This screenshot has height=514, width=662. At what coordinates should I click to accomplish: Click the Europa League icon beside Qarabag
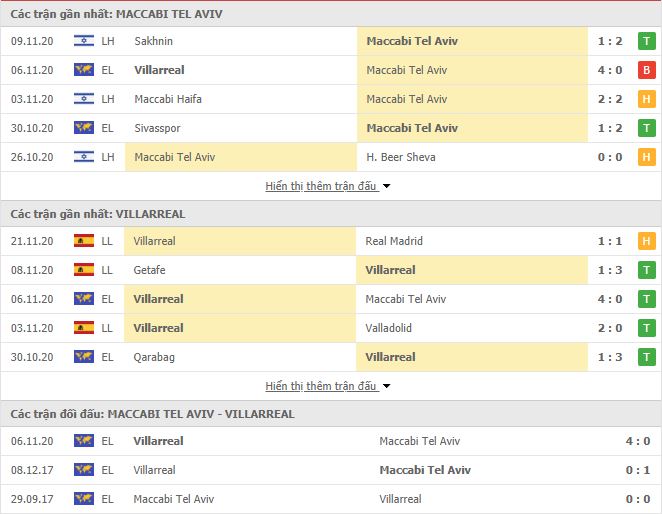coord(84,357)
